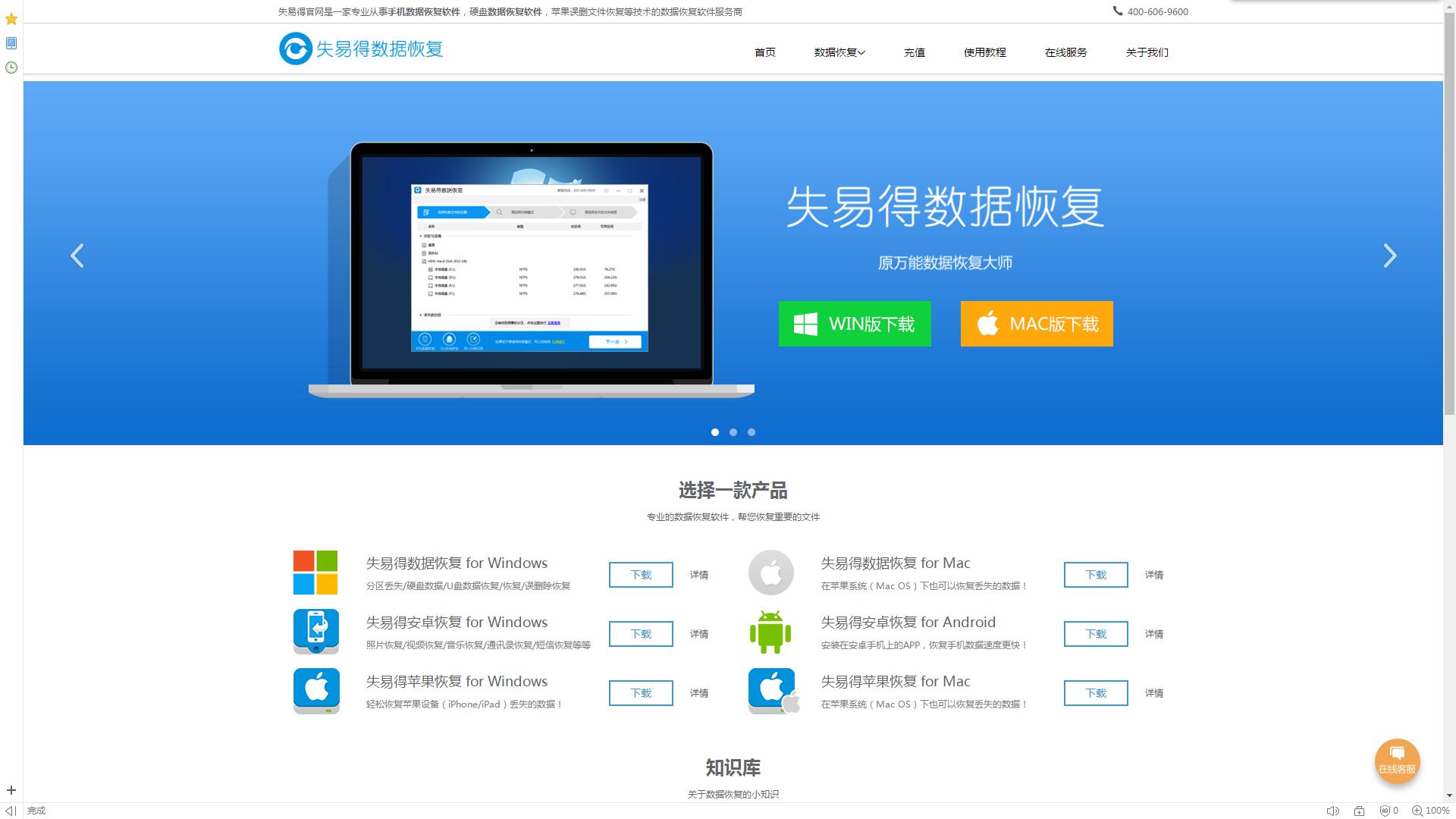Click the star/bookmark icon in top-left sidebar
Screen dimensions: 1456x819
(11, 18)
